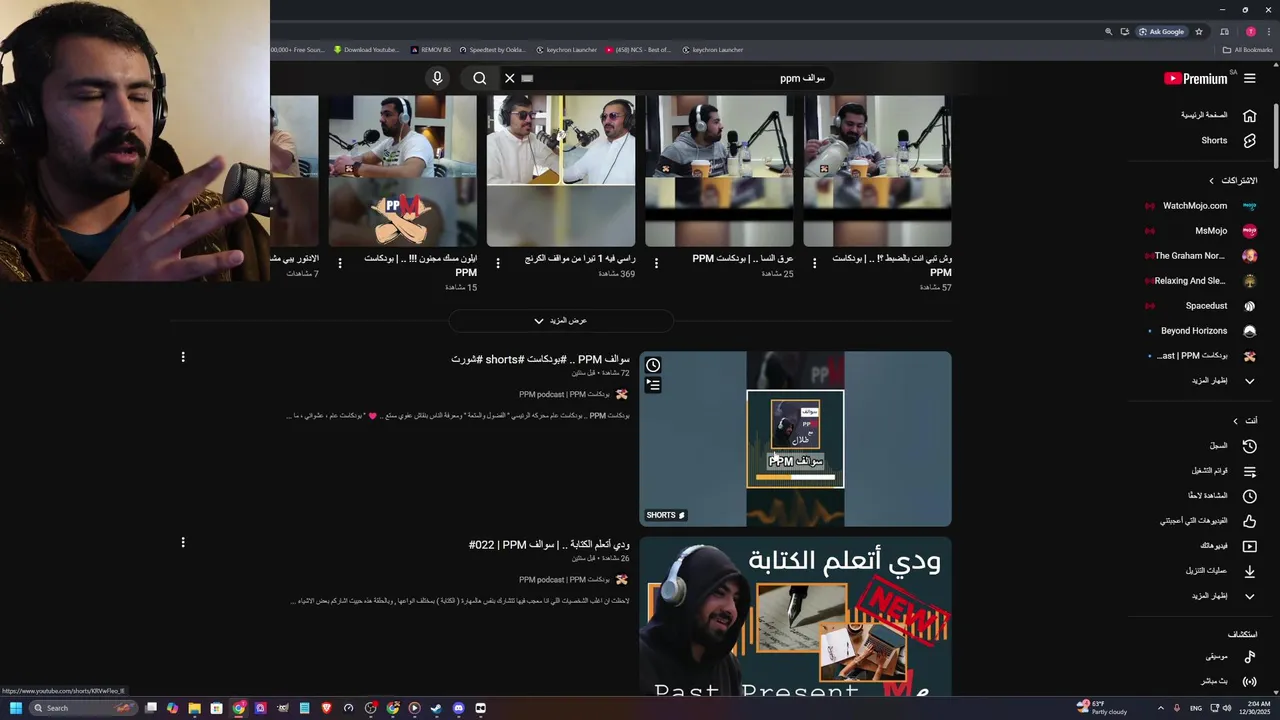Click the page vertical scrollbar

[x=1275, y=135]
